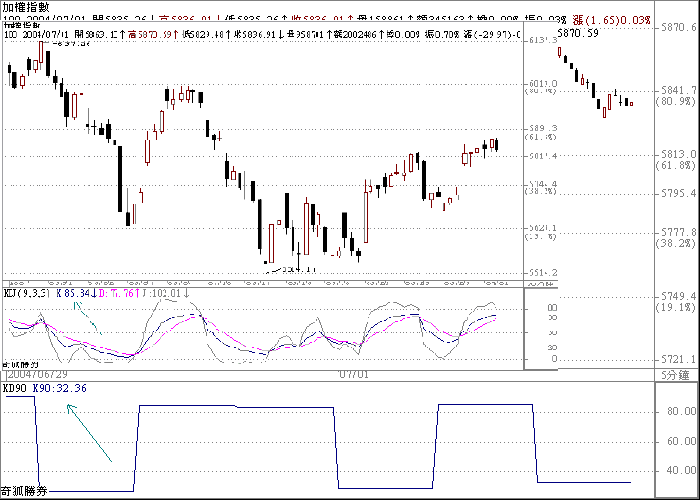The width and height of the screenshot is (700, 500).
Task: Click the (80.9%) retracement label
Action: click(675, 101)
